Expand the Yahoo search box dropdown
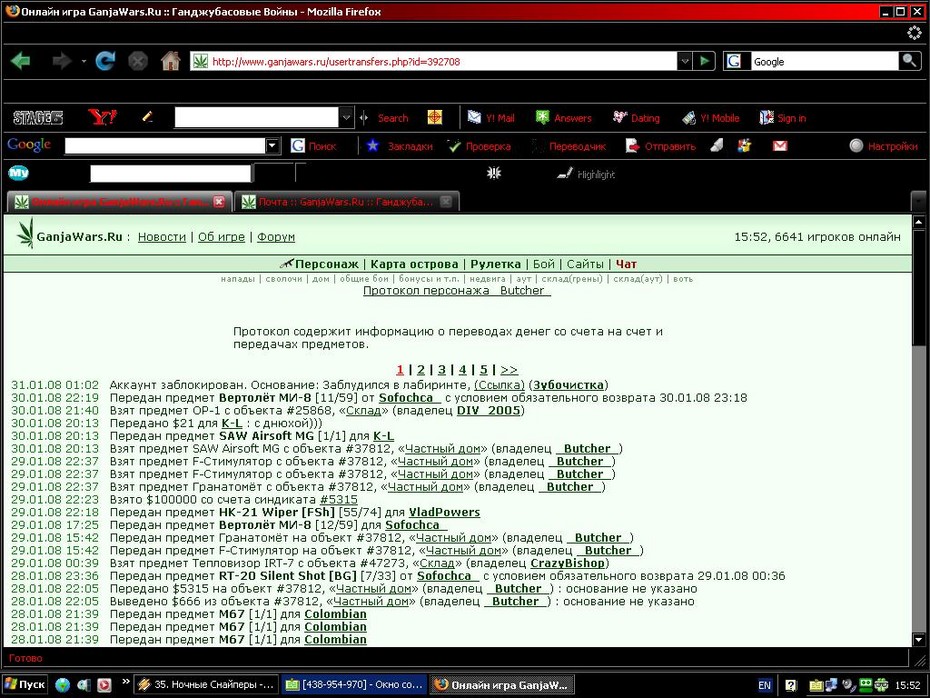Viewport: 930px width, 698px height. tap(346, 117)
